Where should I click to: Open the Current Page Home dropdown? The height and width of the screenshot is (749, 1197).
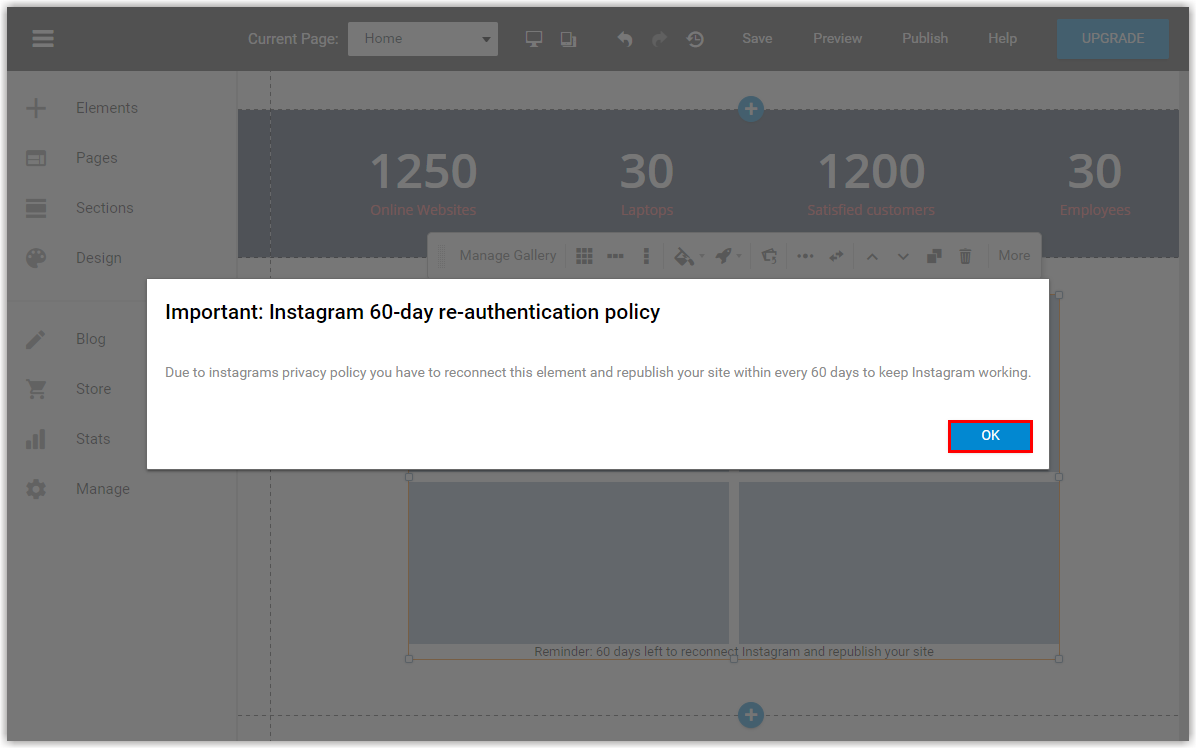pyautogui.click(x=423, y=39)
